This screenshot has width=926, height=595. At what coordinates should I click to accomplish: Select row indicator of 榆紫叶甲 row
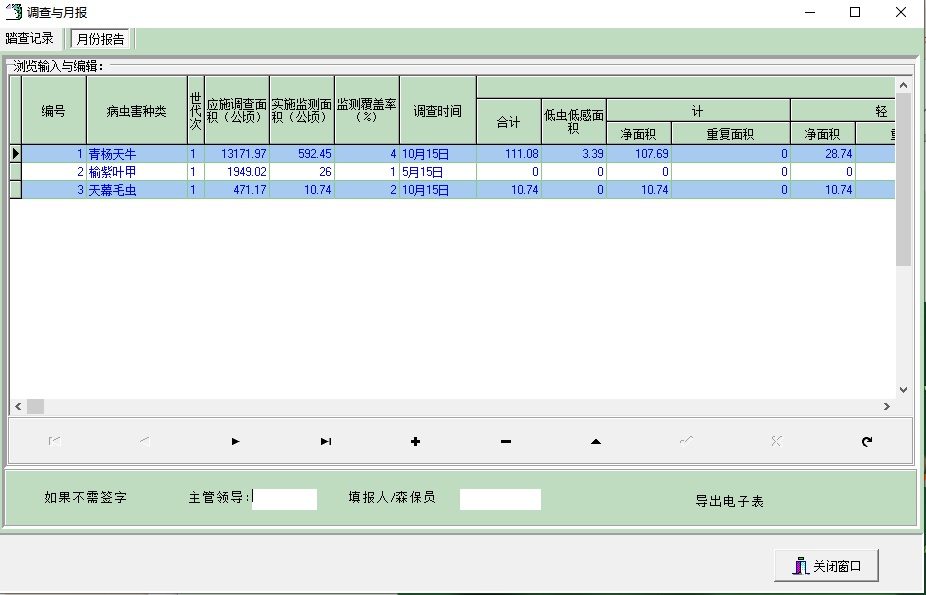pyautogui.click(x=15, y=172)
